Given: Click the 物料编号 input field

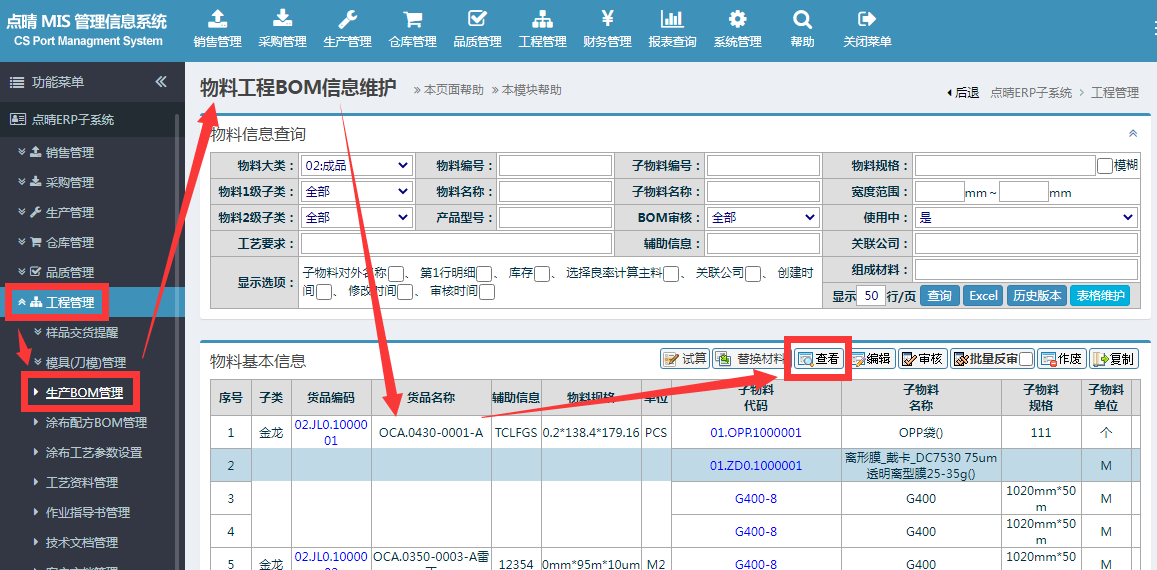Looking at the screenshot, I should pos(555,166).
